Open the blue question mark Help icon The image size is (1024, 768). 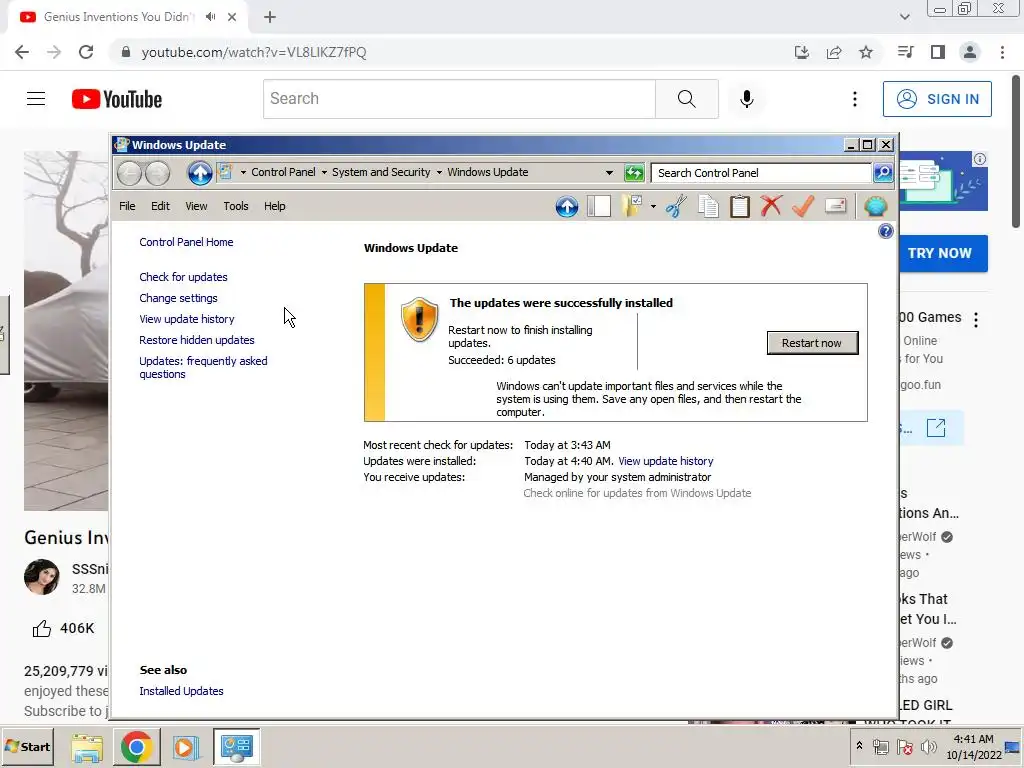click(886, 231)
